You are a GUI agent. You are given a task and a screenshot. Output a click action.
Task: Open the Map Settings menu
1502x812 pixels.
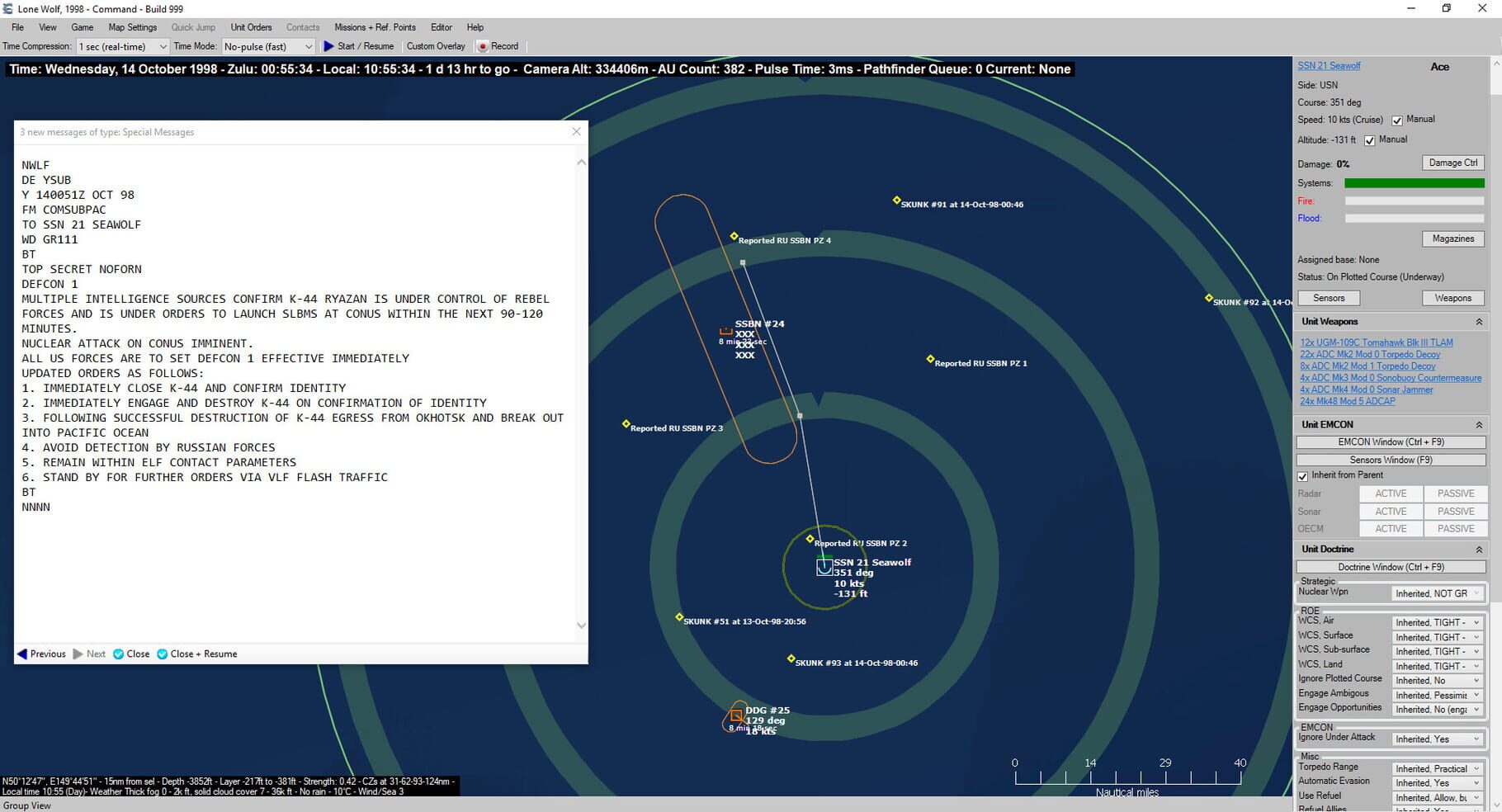132,27
